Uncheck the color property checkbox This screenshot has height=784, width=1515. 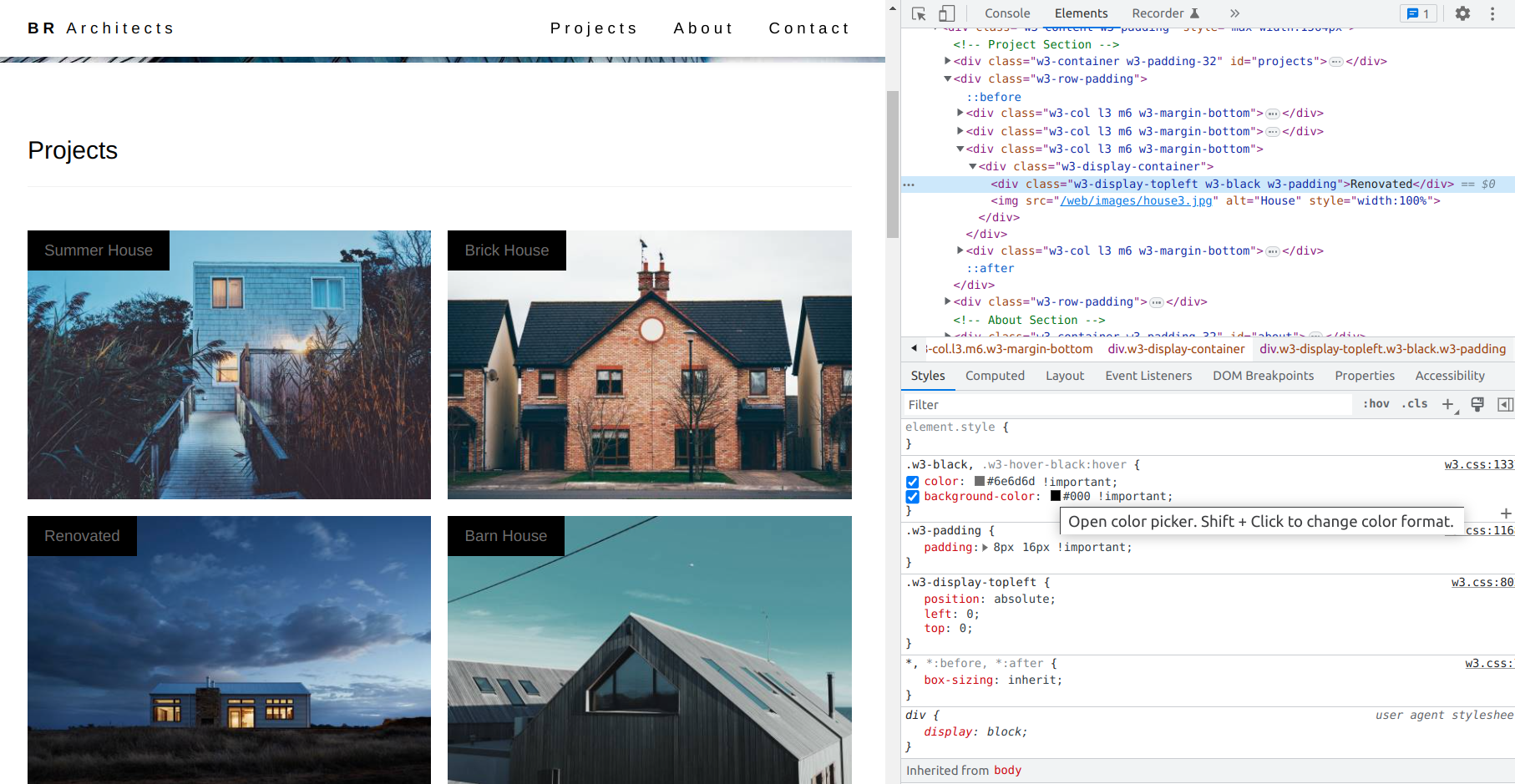[912, 482]
